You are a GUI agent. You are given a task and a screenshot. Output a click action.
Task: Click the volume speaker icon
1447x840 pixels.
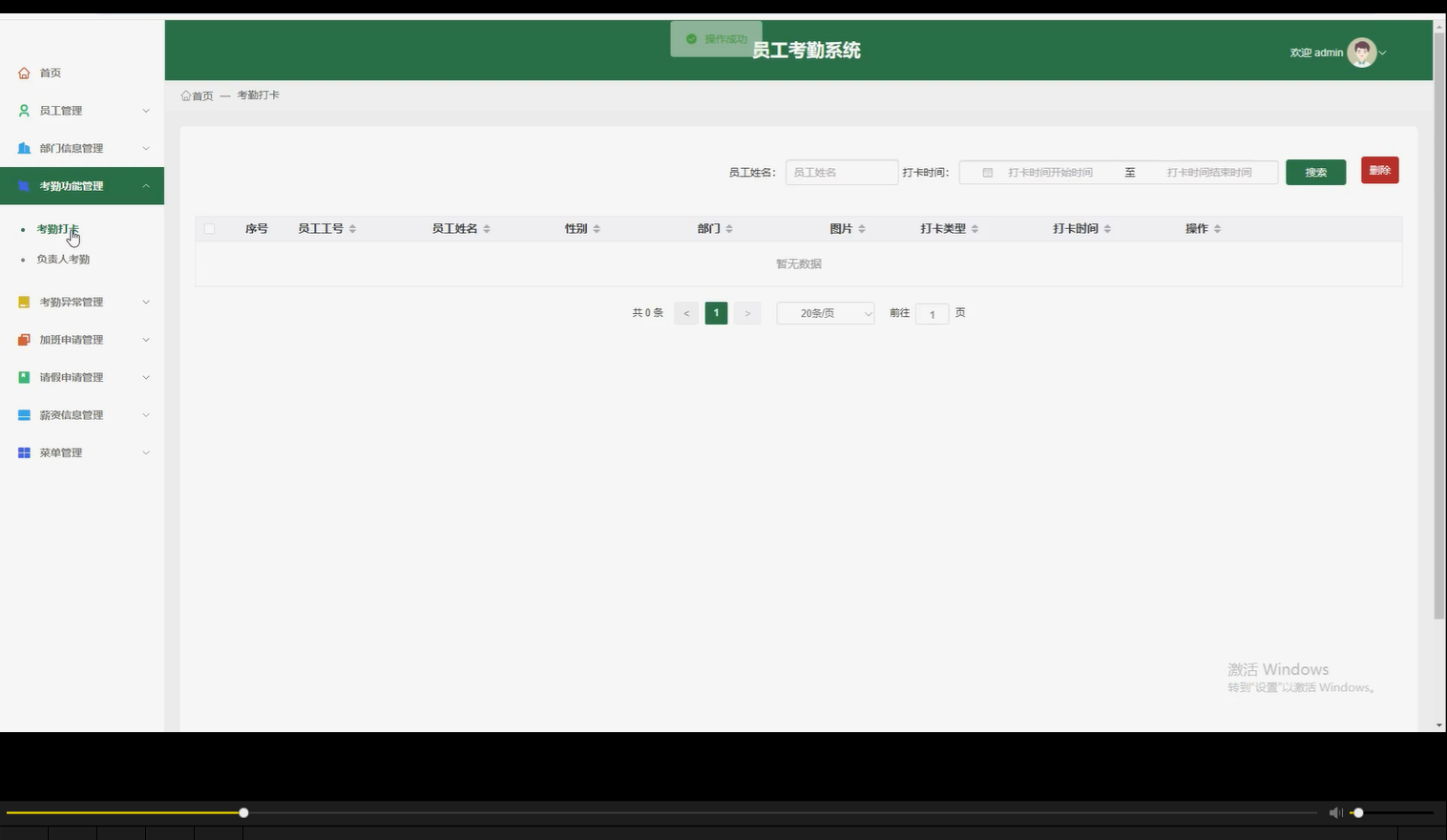click(x=1335, y=812)
